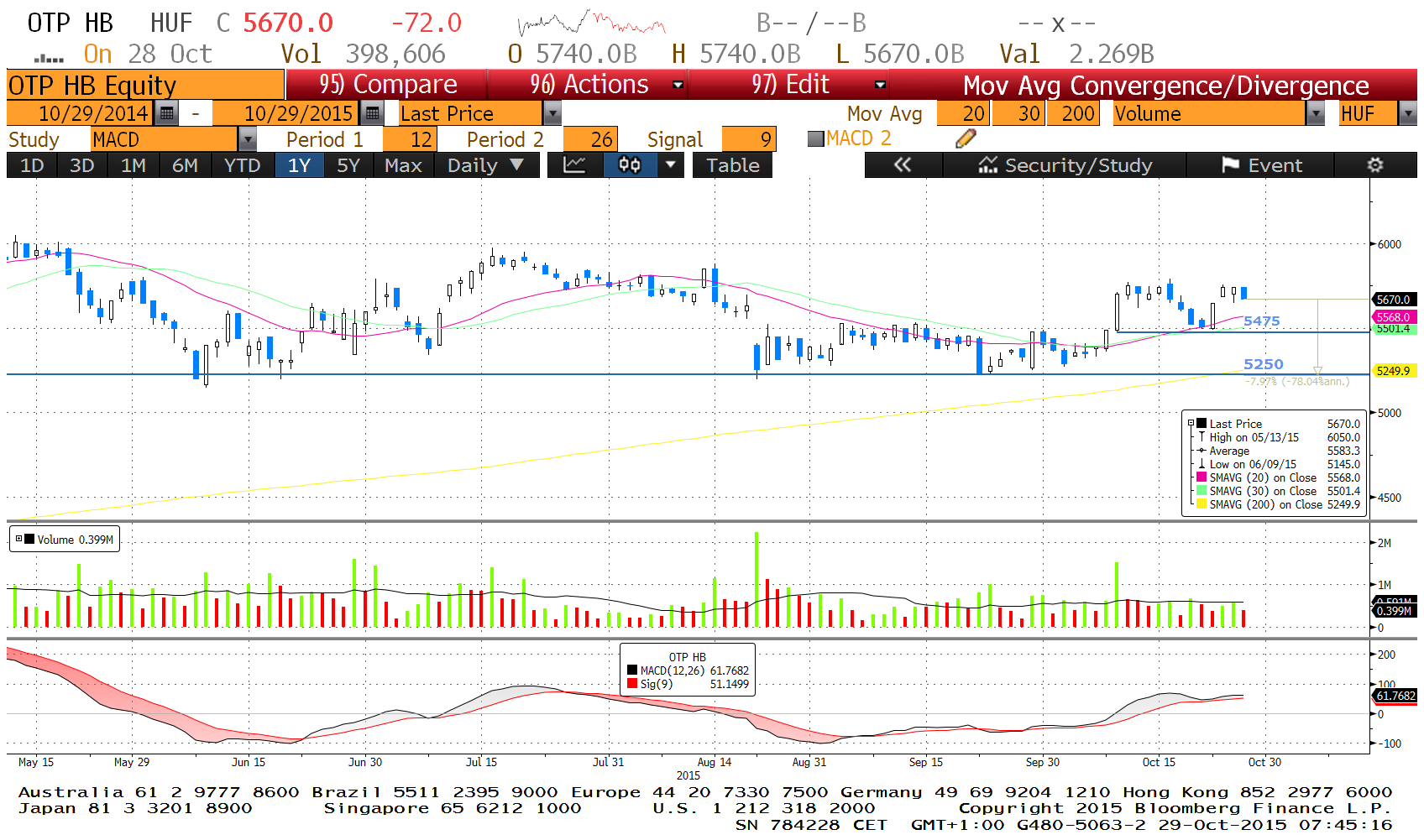Select the candlestick chart type icon
The width and height of the screenshot is (1424, 840).
coord(629,165)
